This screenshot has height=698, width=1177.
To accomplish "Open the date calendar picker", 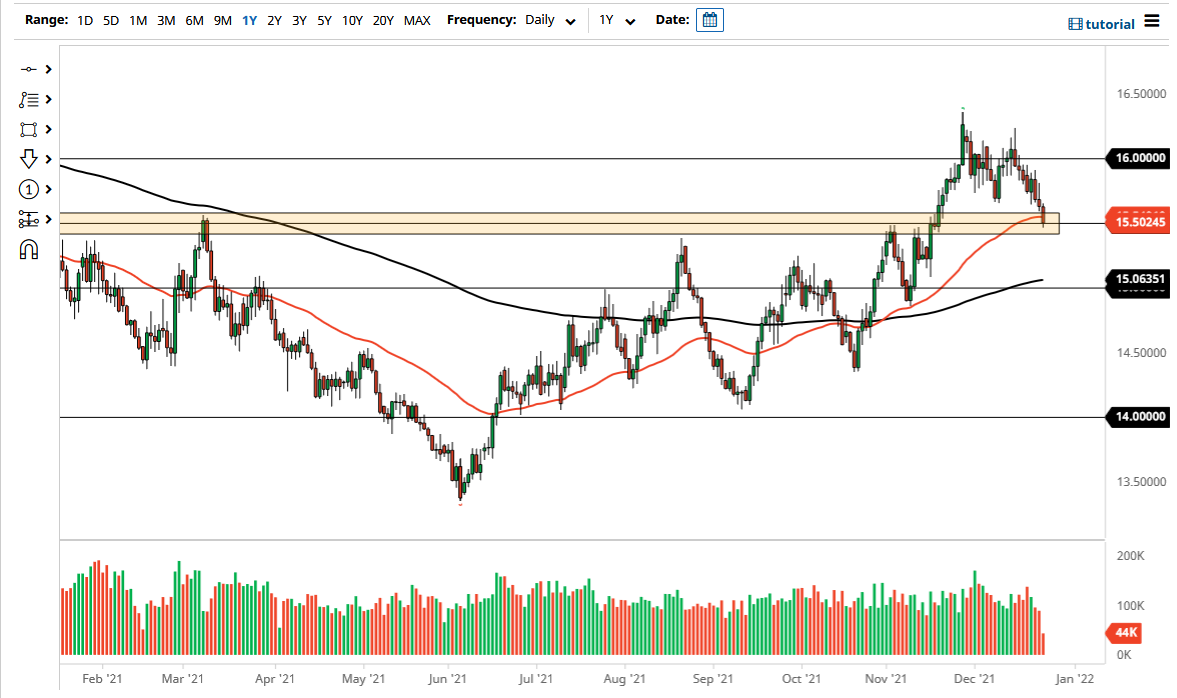I will pyautogui.click(x=710, y=19).
